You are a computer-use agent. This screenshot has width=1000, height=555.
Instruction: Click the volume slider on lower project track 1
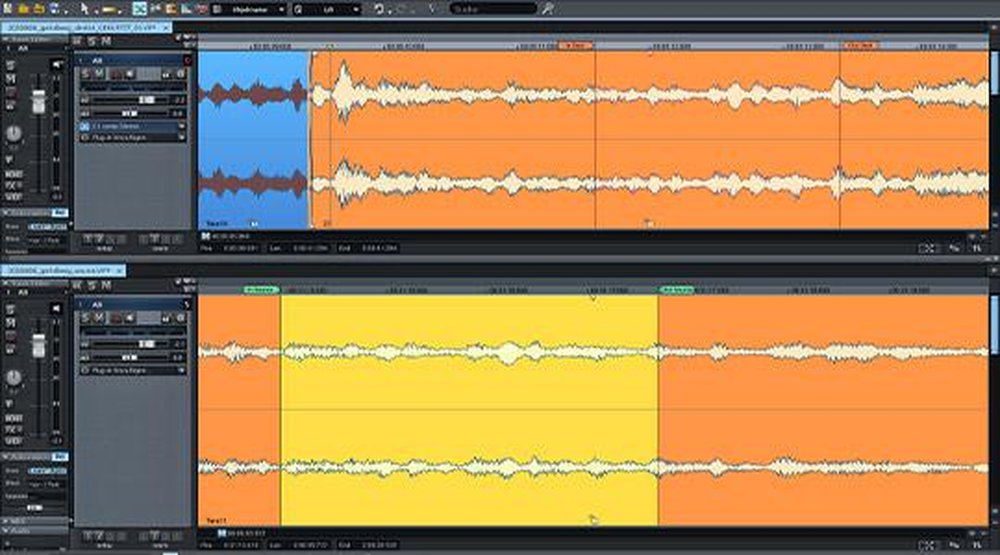(x=131, y=344)
